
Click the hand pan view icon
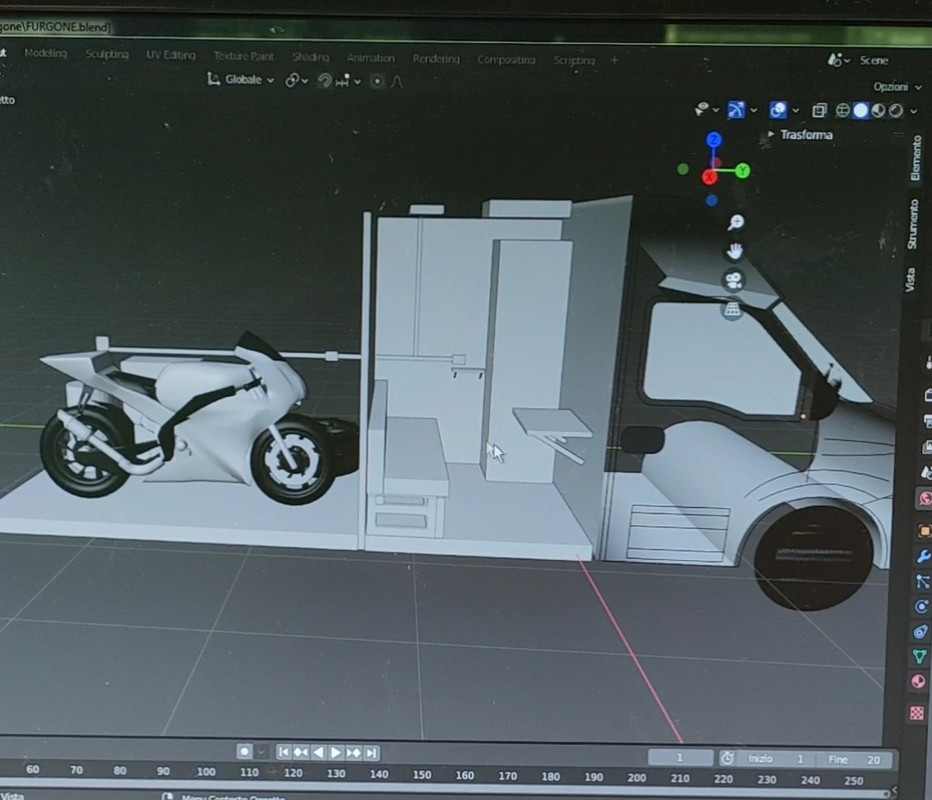click(735, 250)
